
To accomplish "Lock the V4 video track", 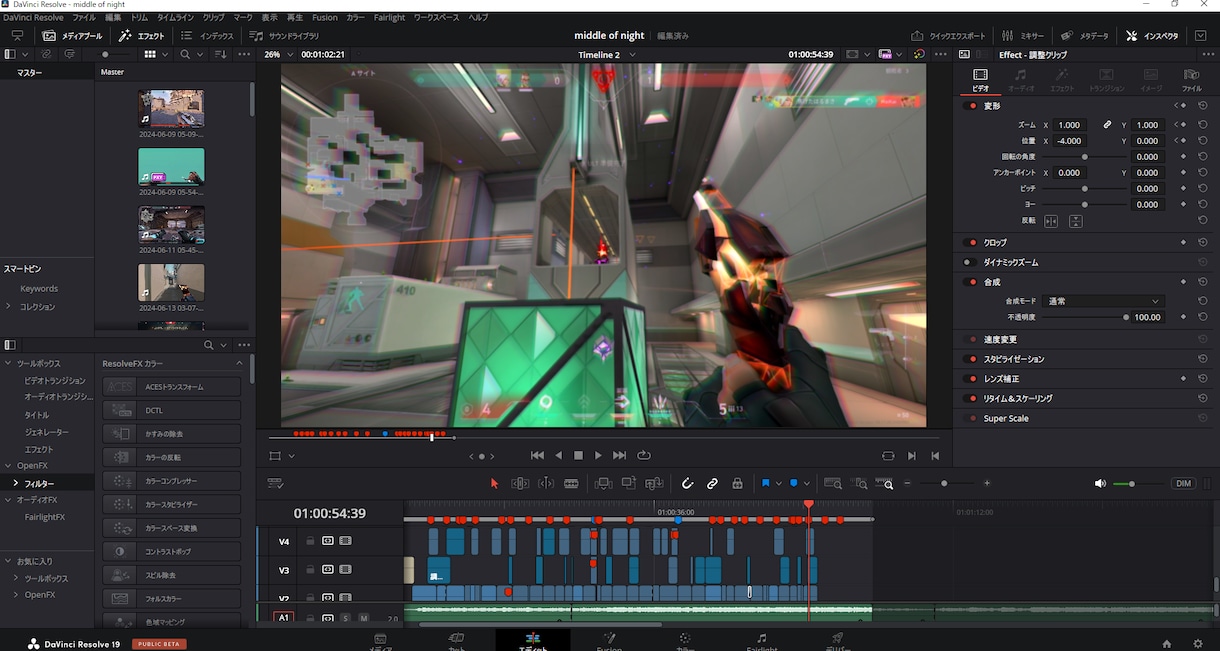I will 310,541.
